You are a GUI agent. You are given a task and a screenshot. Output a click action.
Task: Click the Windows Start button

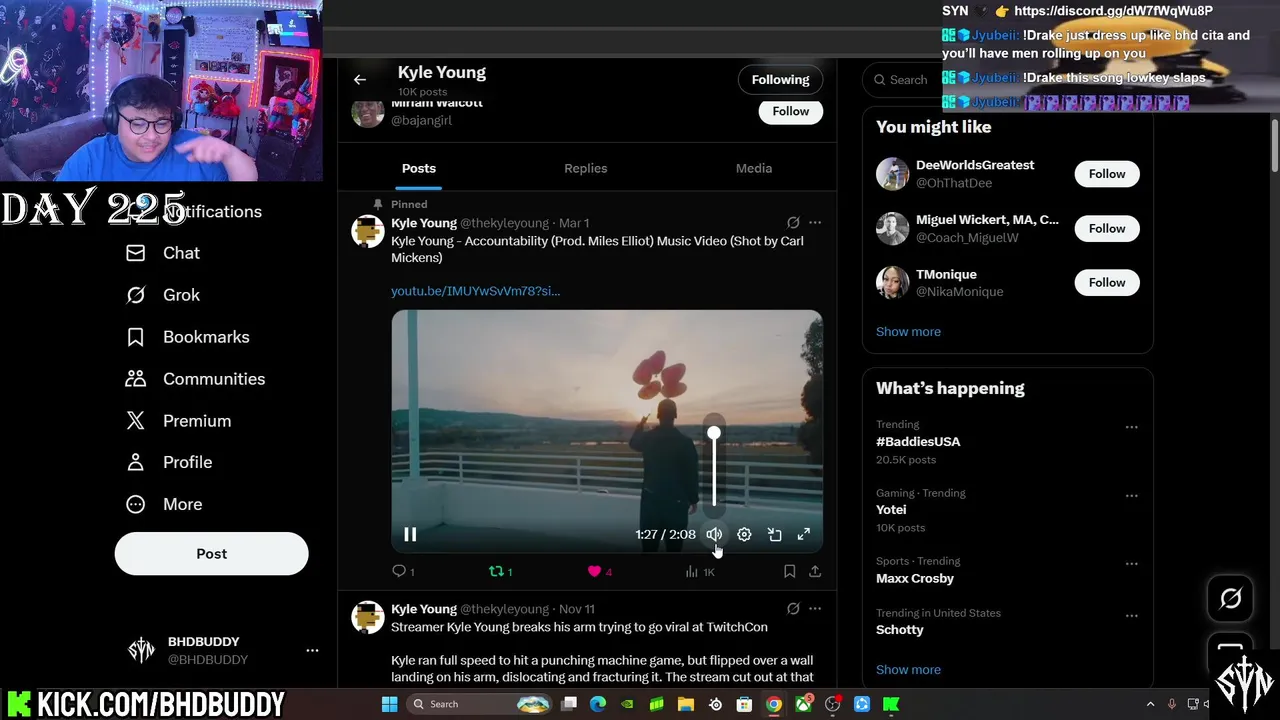(x=390, y=704)
